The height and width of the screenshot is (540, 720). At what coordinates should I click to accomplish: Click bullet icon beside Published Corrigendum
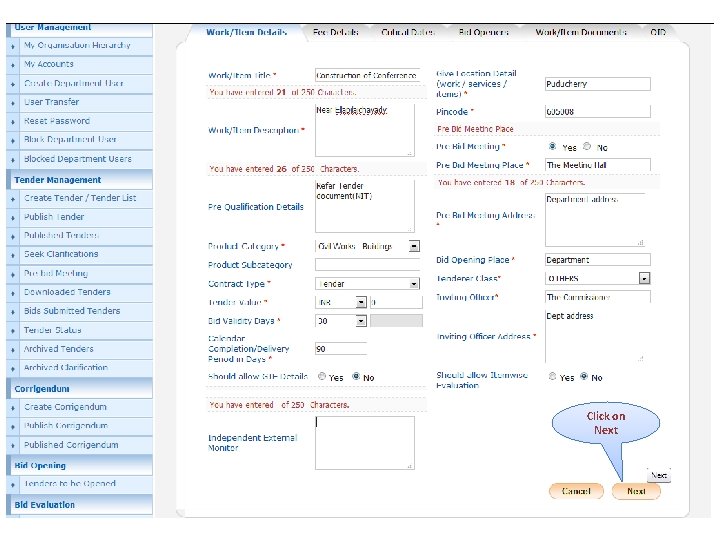click(13, 446)
